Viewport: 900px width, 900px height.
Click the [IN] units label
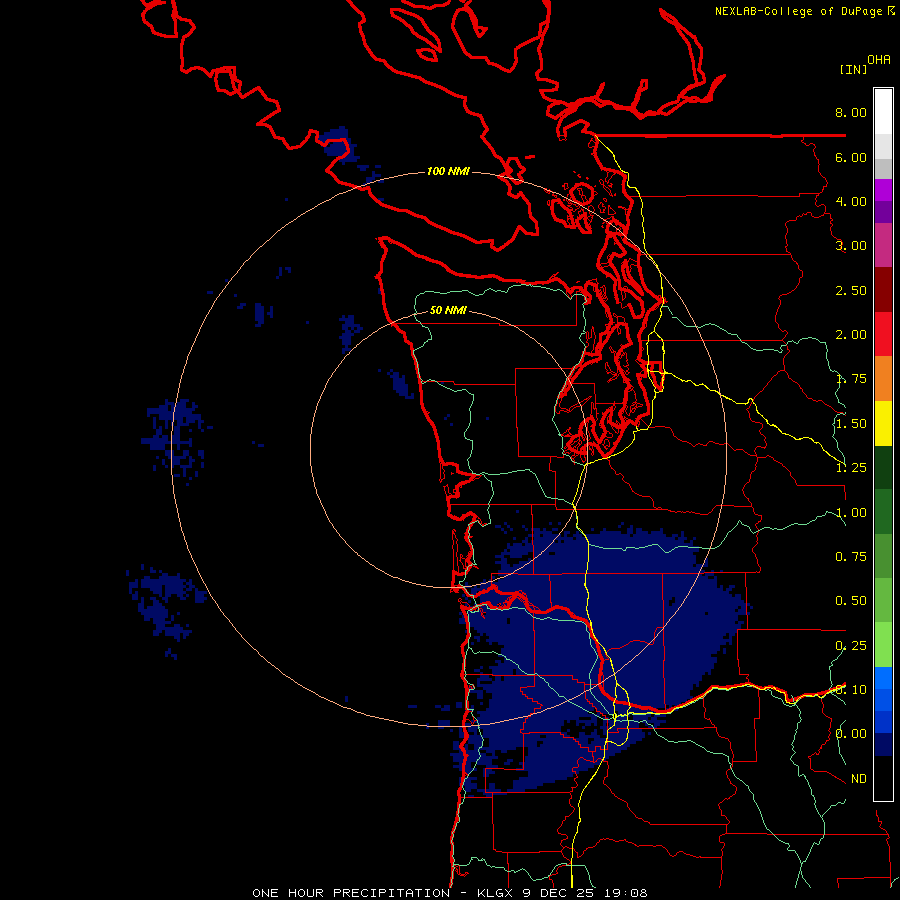tap(853, 69)
